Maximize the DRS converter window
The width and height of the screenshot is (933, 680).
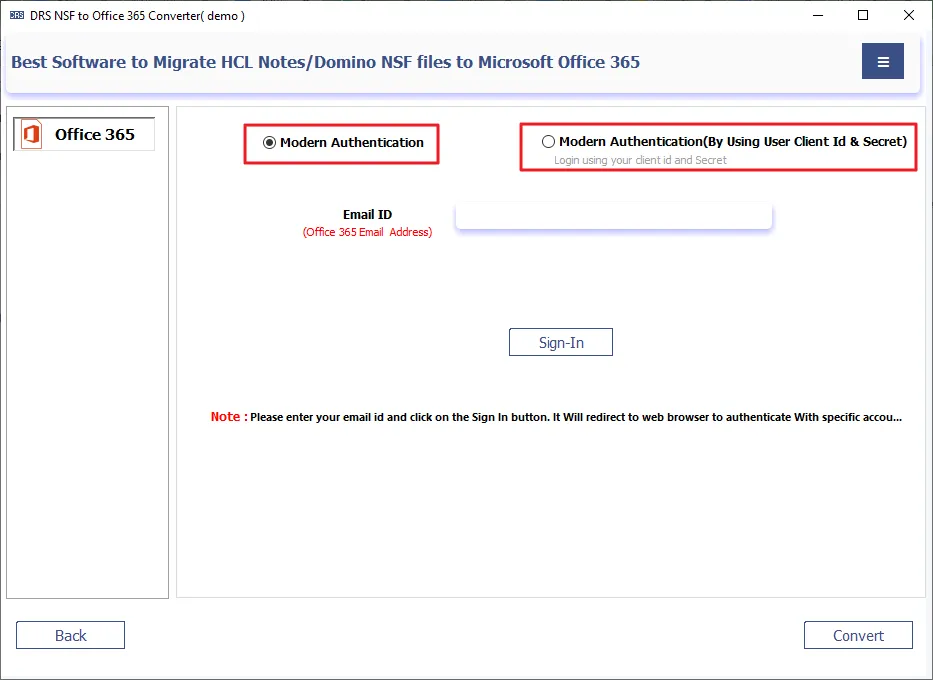coord(863,15)
